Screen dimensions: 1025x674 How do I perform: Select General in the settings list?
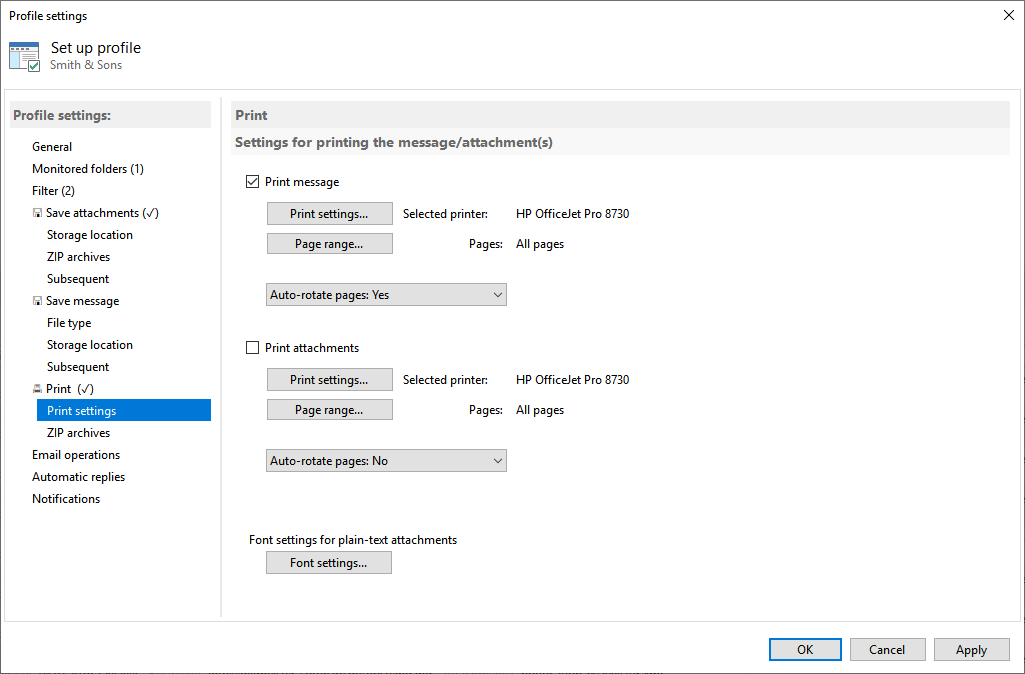point(52,146)
